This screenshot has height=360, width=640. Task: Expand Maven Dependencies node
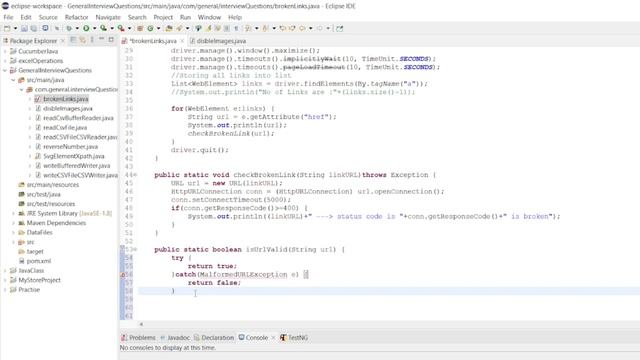[13, 223]
